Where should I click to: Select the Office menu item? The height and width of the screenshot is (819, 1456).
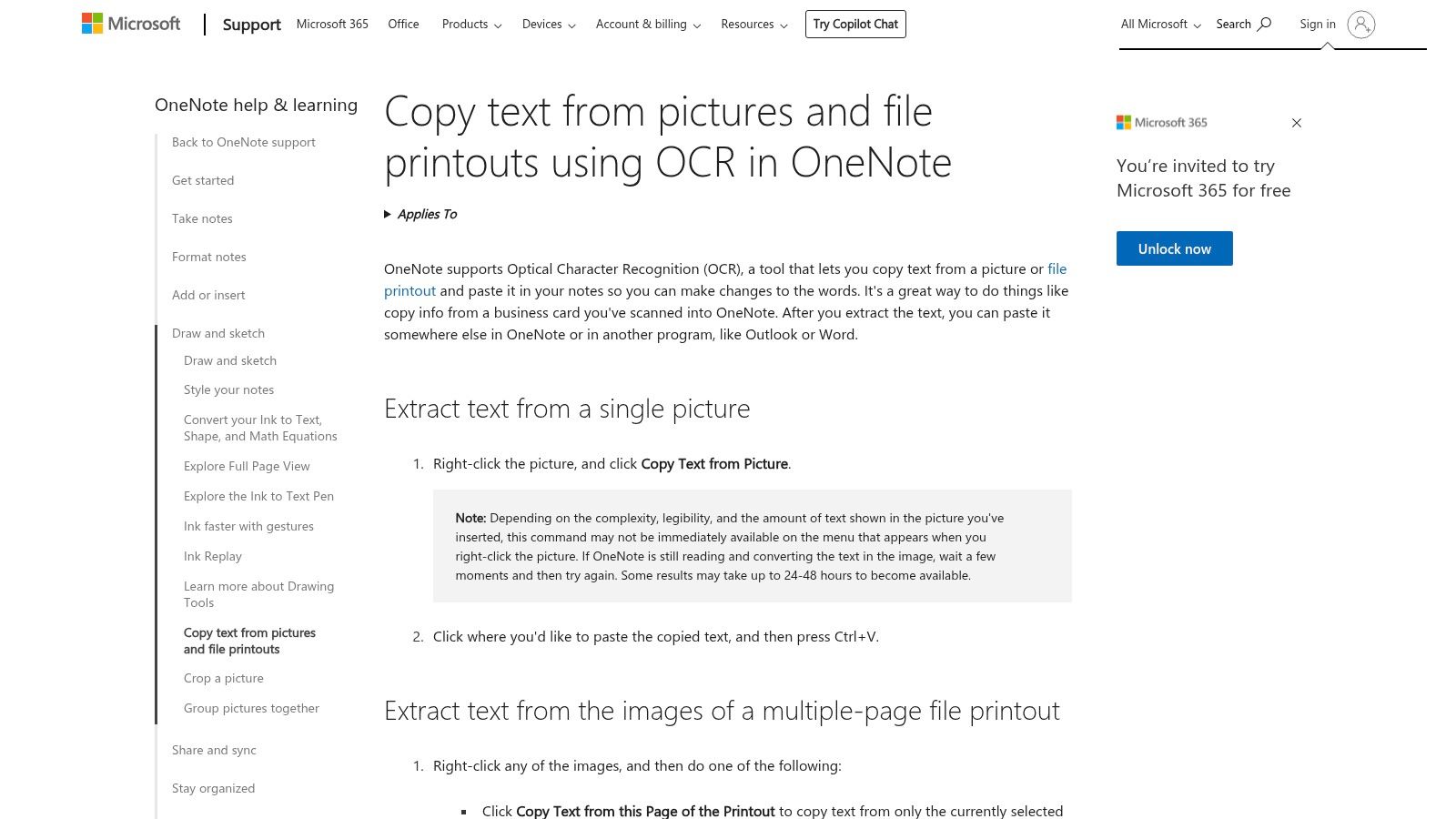point(403,24)
